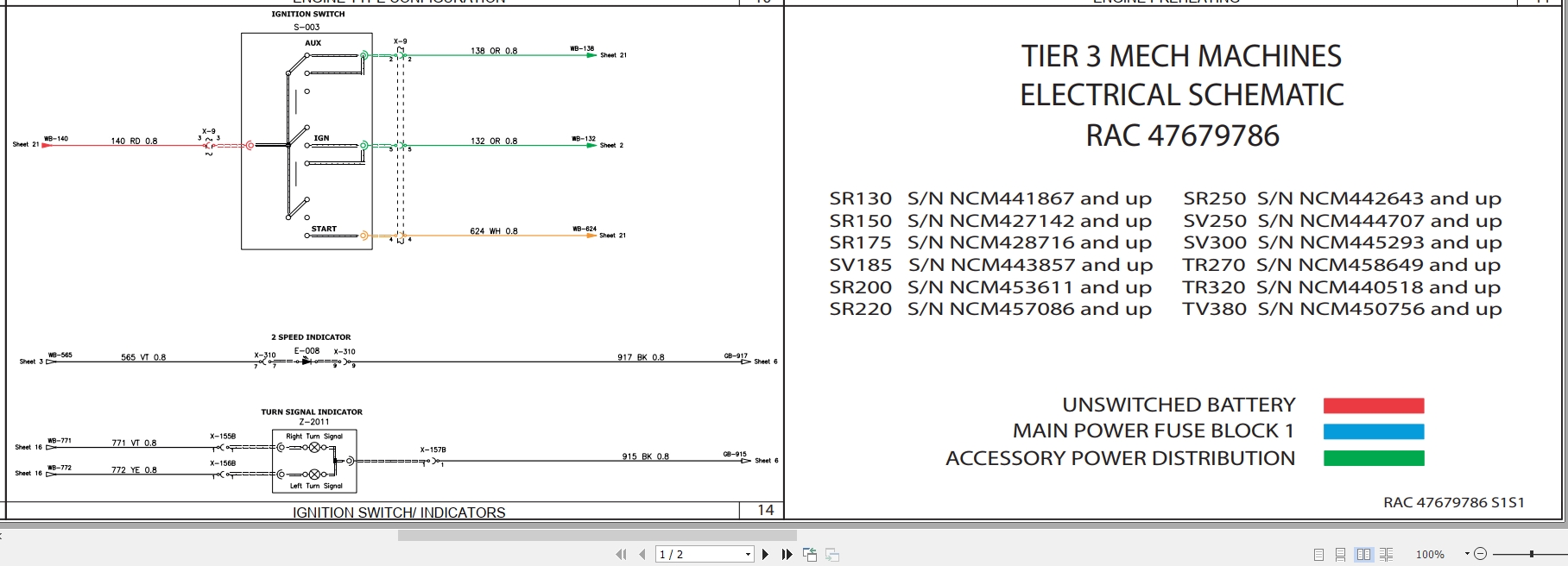1568x566 pixels.
Task: Toggle two-page facing layout
Action: click(1363, 555)
